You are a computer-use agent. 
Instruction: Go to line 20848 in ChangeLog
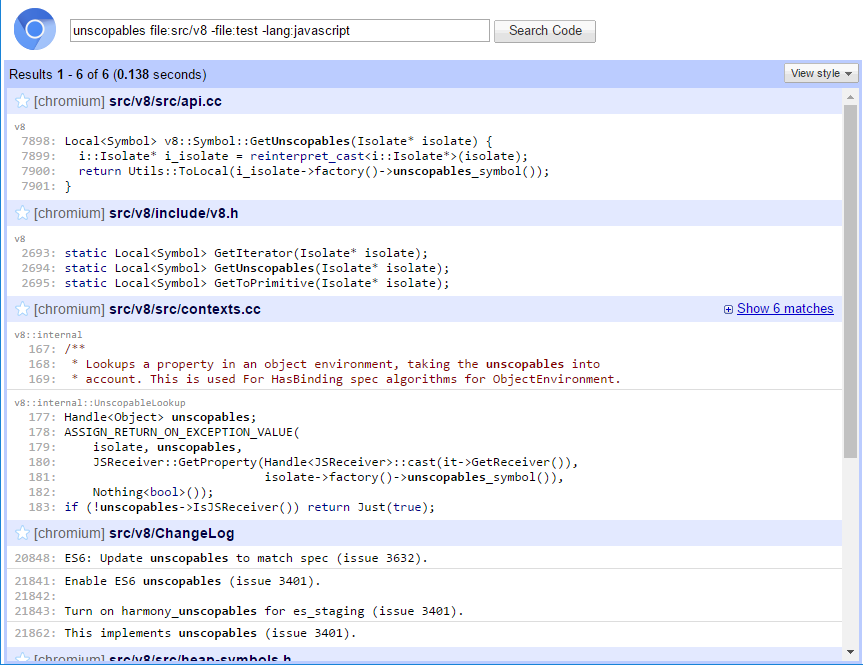point(35,558)
